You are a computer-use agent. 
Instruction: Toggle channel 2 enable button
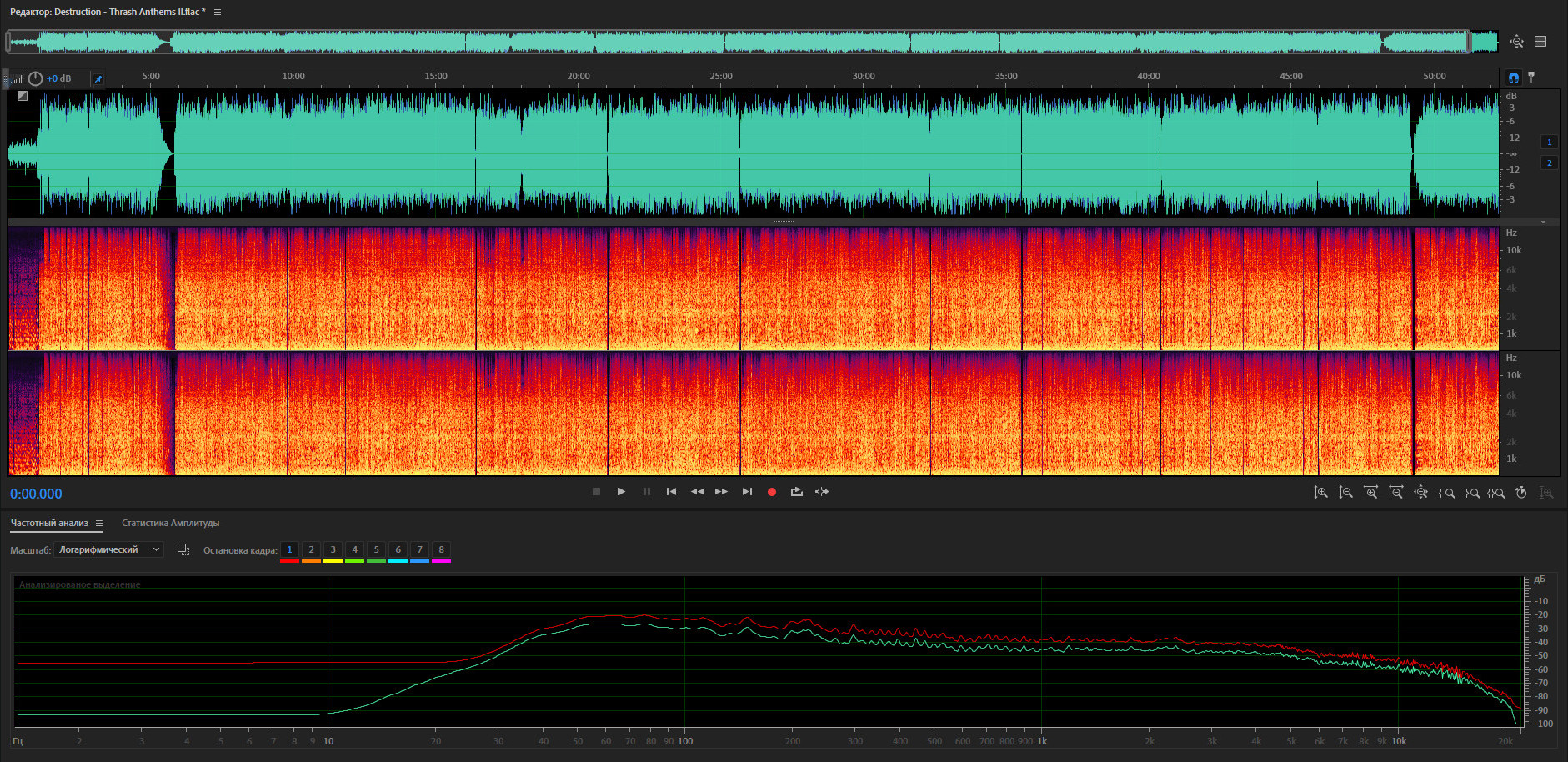pos(1549,163)
